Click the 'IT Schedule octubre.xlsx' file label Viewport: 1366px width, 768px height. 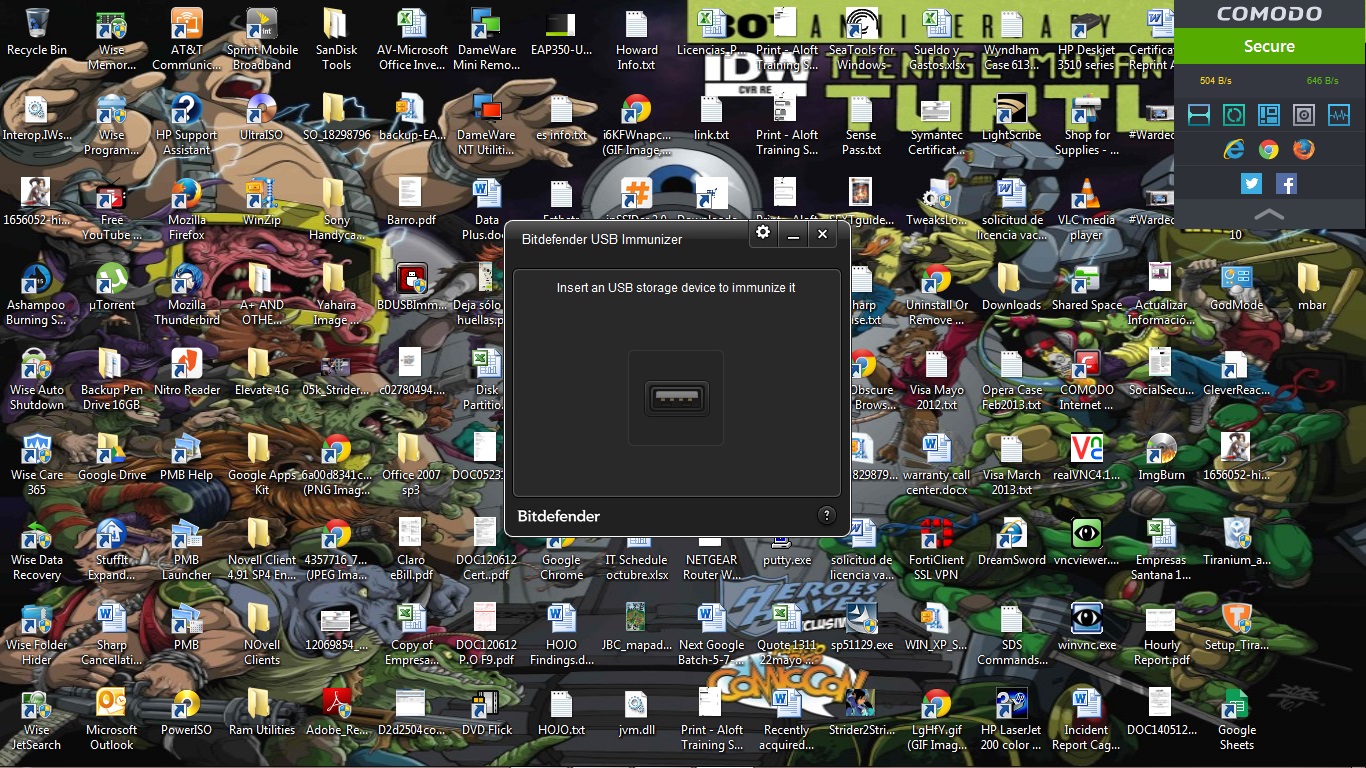[637, 567]
